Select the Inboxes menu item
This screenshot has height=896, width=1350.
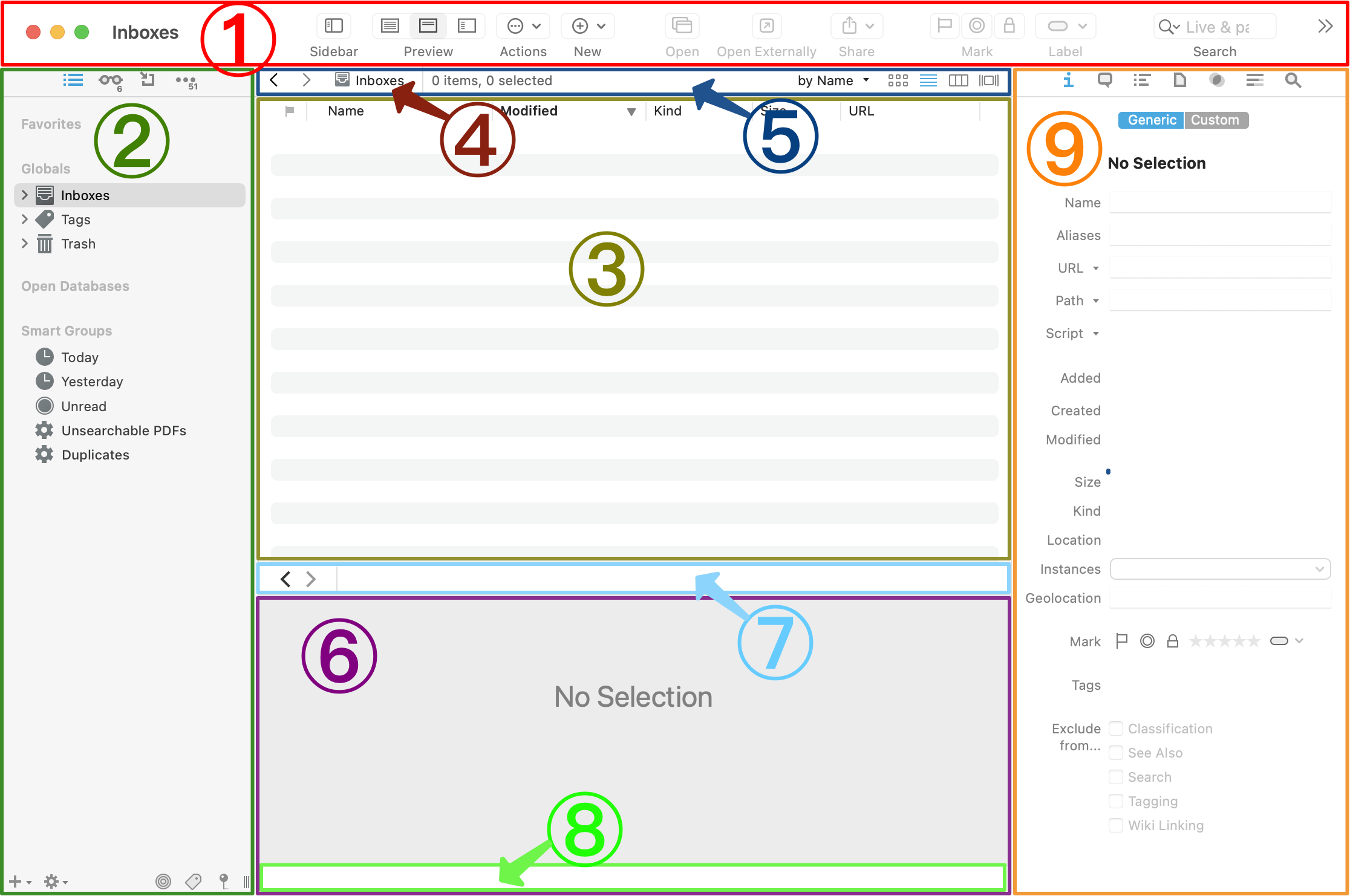coord(86,195)
